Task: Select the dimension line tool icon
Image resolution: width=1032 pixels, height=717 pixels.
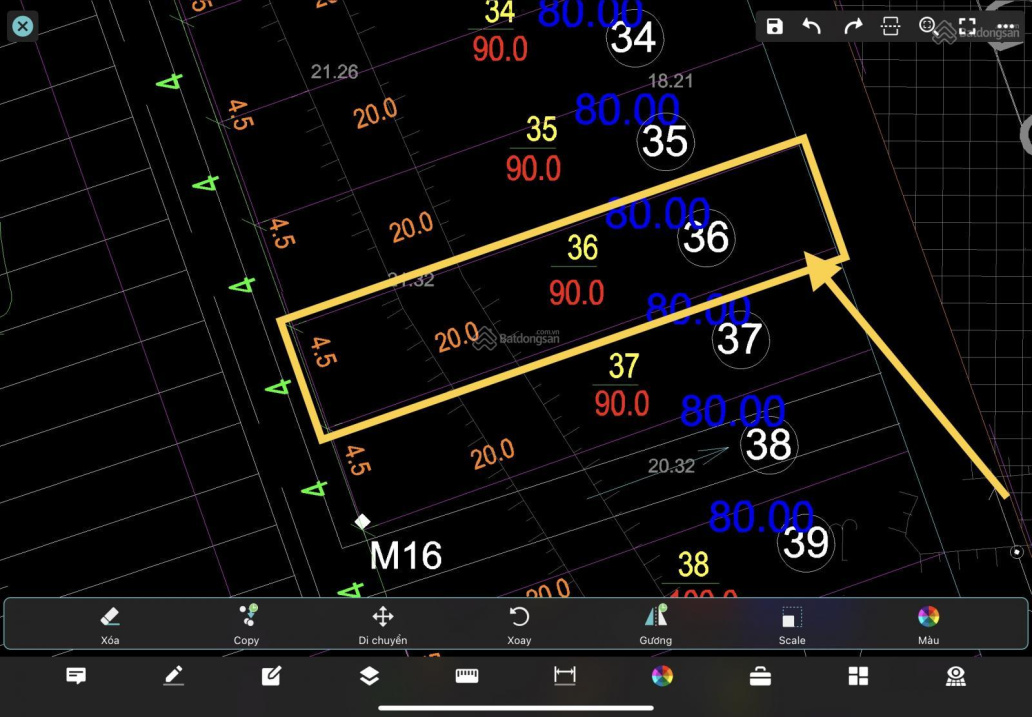Action: tap(565, 677)
